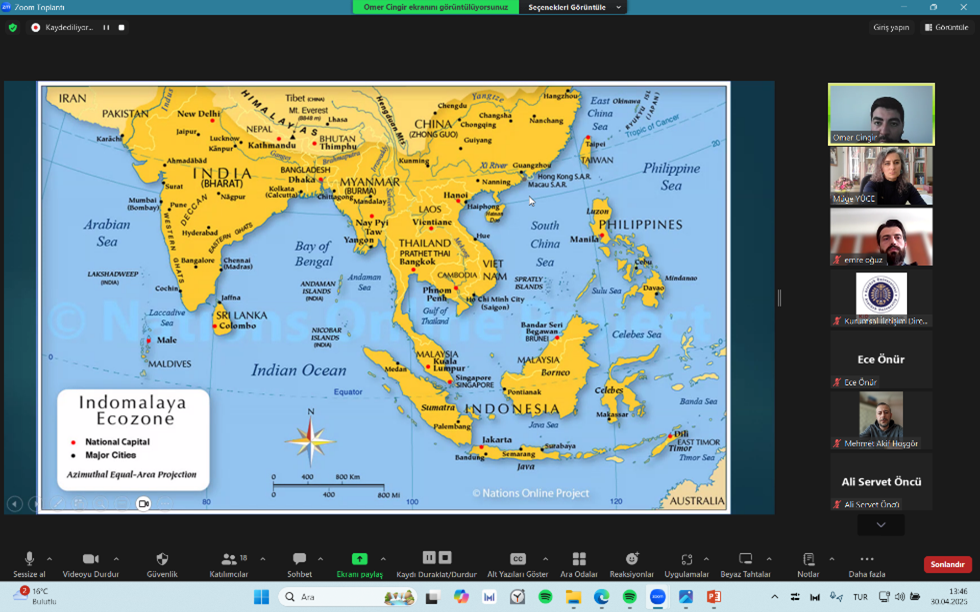
Task: Open the Windows Start menu
Action: coord(261,597)
